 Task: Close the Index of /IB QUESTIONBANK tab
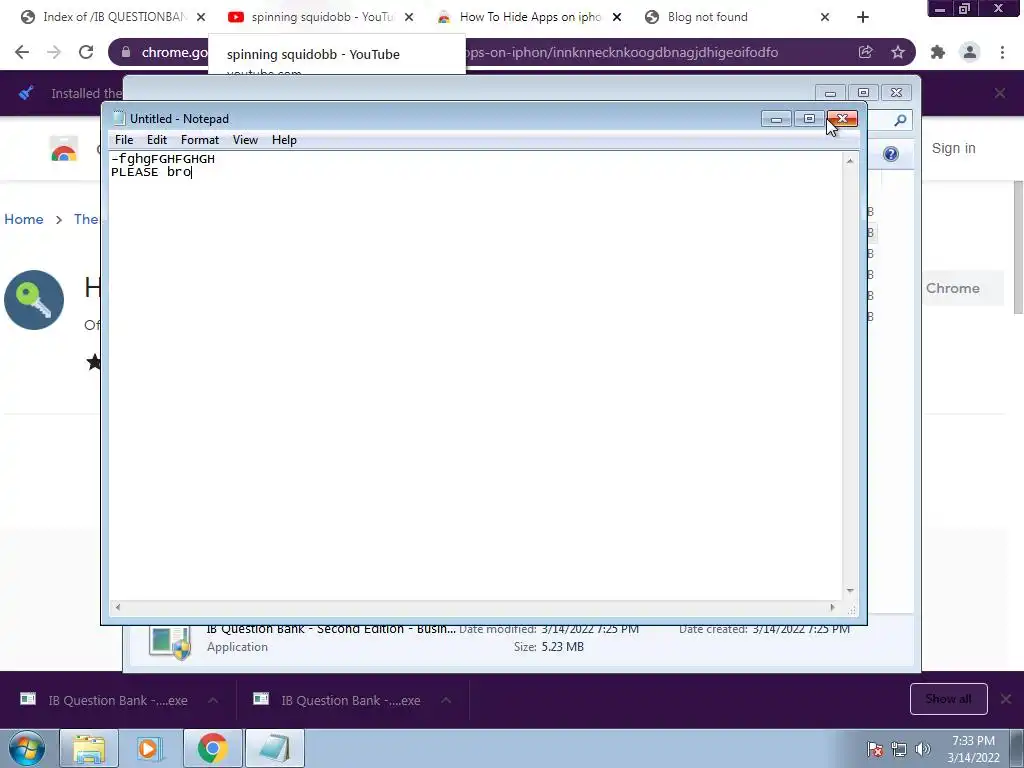click(x=200, y=17)
